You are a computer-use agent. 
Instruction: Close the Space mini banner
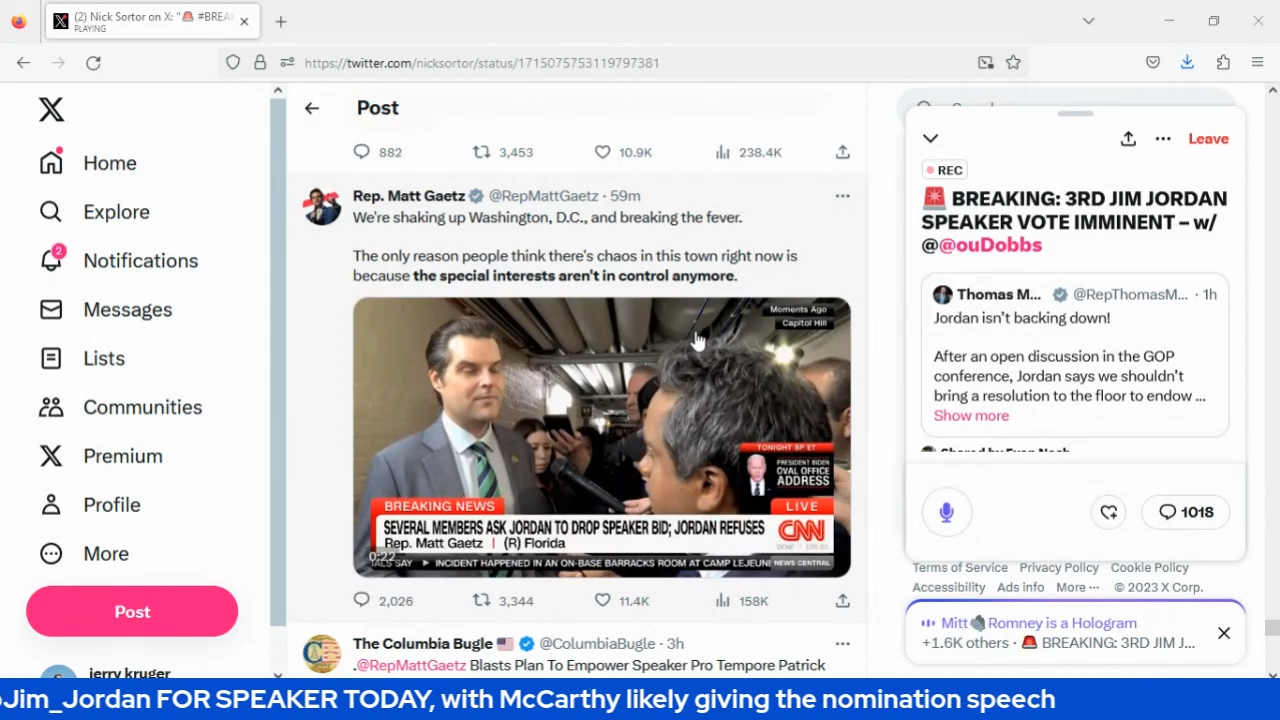tap(1224, 633)
